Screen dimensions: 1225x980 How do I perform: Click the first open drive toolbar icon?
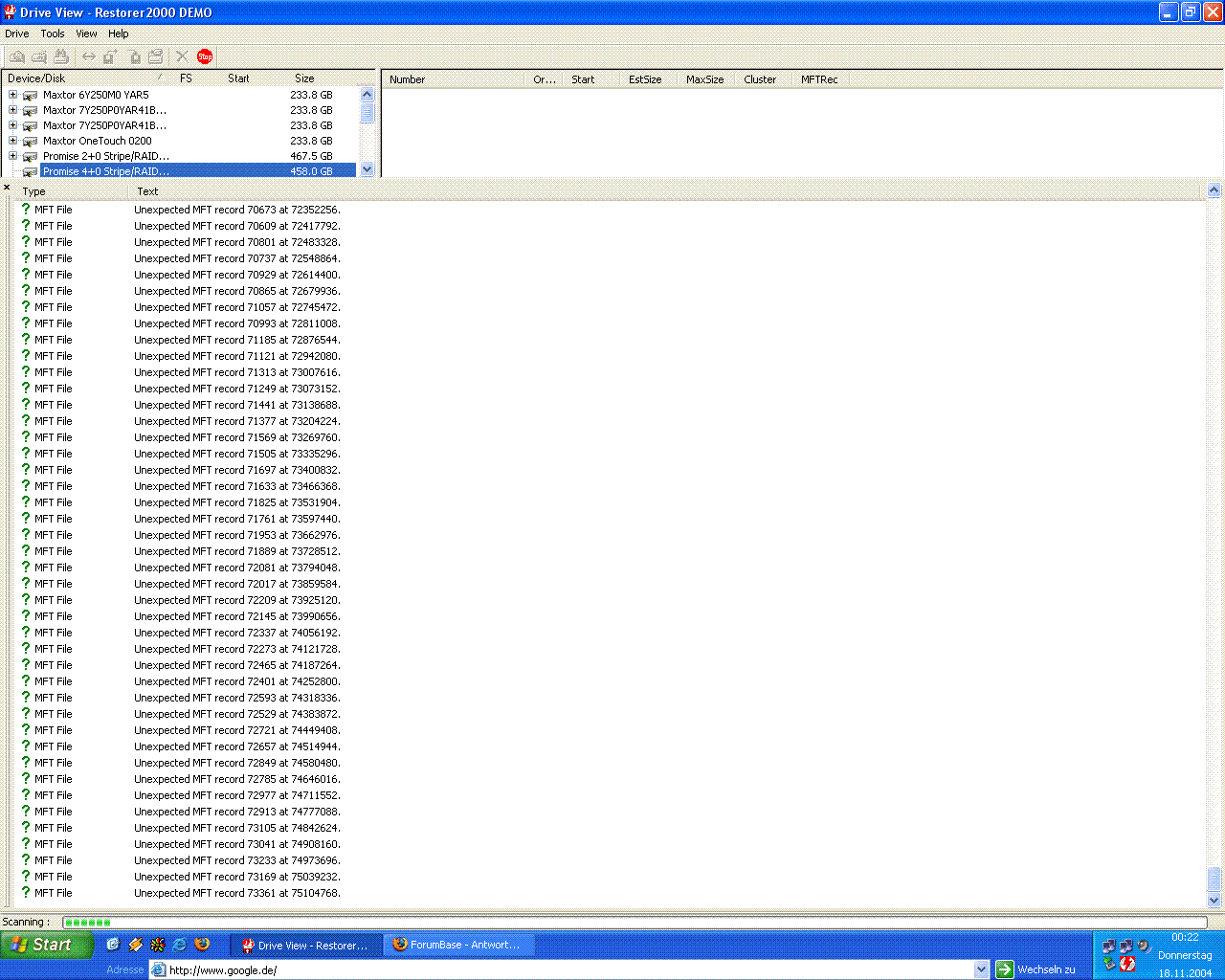17,56
